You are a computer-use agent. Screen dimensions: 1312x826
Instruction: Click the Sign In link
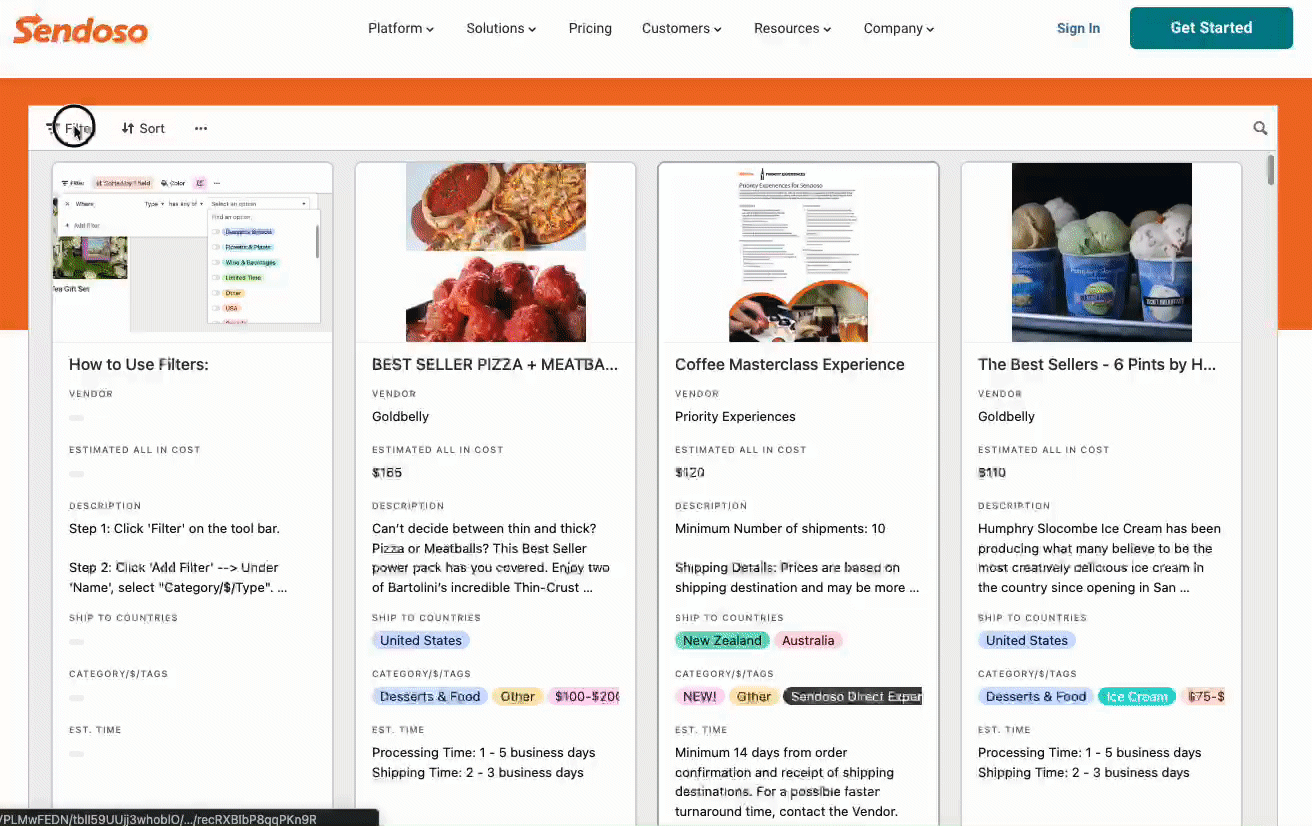click(1078, 29)
